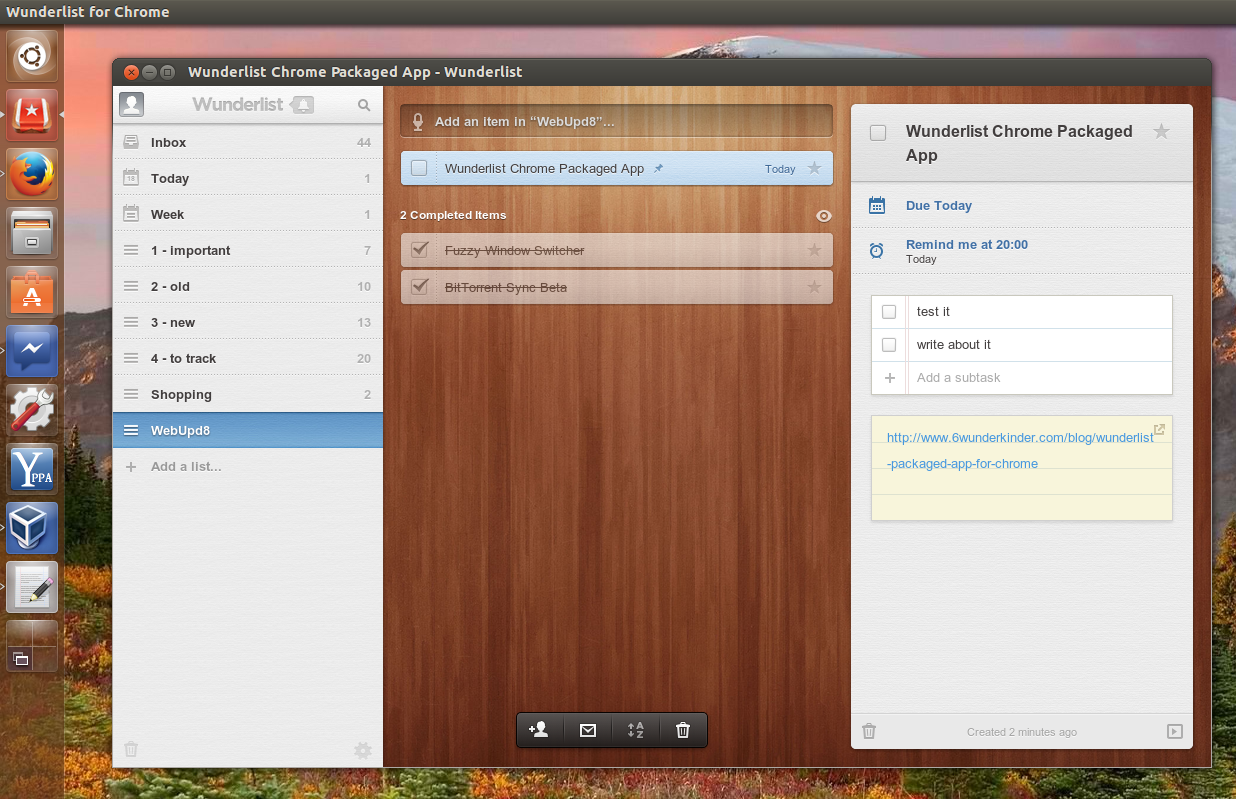Launch VirtualBox from the launcher

[x=32, y=527]
